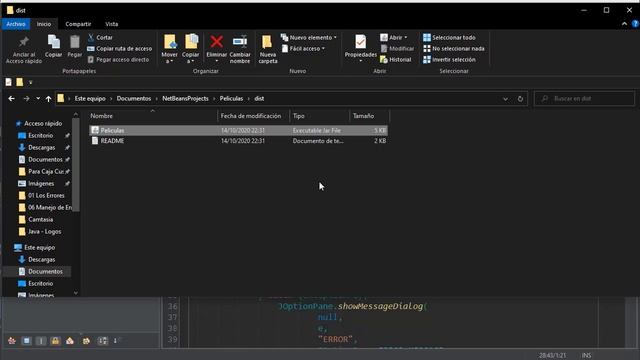Image resolution: width=640 pixels, height=360 pixels.
Task: Switch to the Vista tab
Action: coord(111,24)
